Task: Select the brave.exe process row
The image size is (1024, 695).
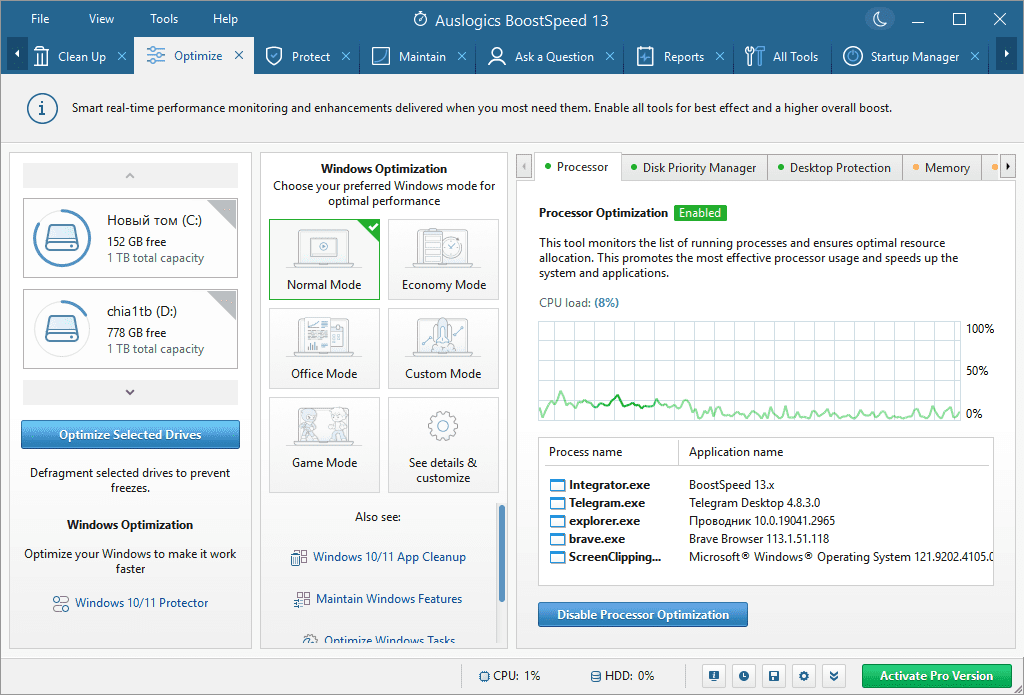Action: pos(769,539)
